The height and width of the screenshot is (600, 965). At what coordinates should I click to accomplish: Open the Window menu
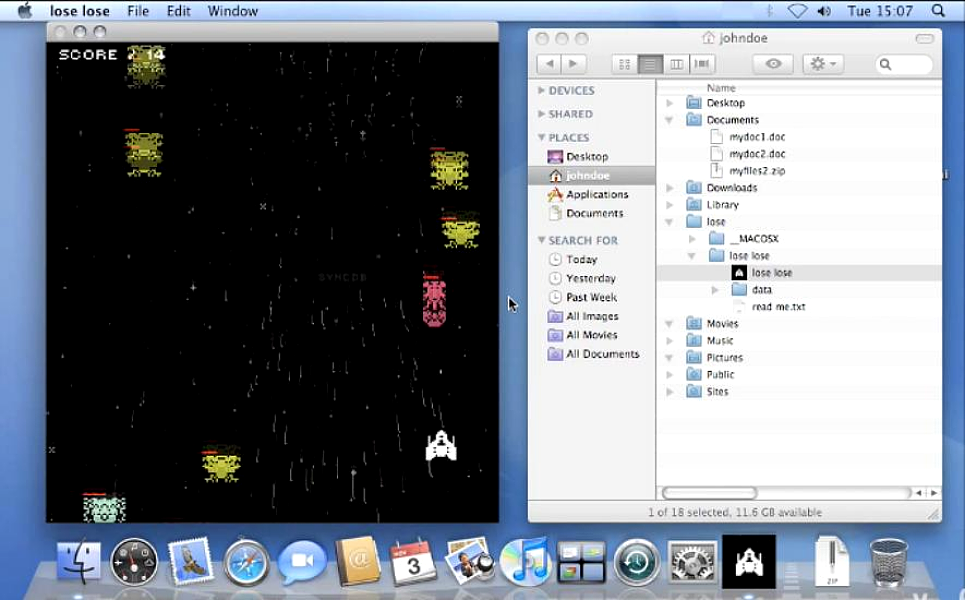pyautogui.click(x=233, y=11)
